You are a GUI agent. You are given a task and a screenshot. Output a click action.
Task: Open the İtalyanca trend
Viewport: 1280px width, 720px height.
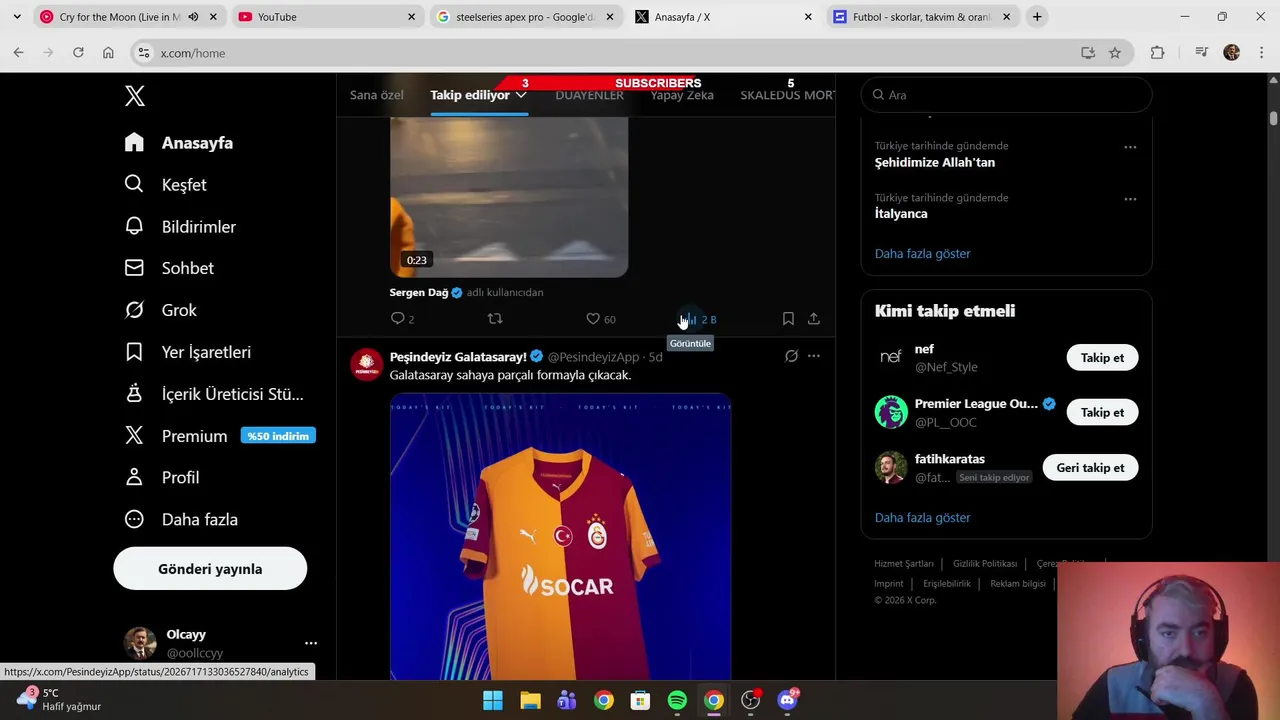tap(901, 213)
